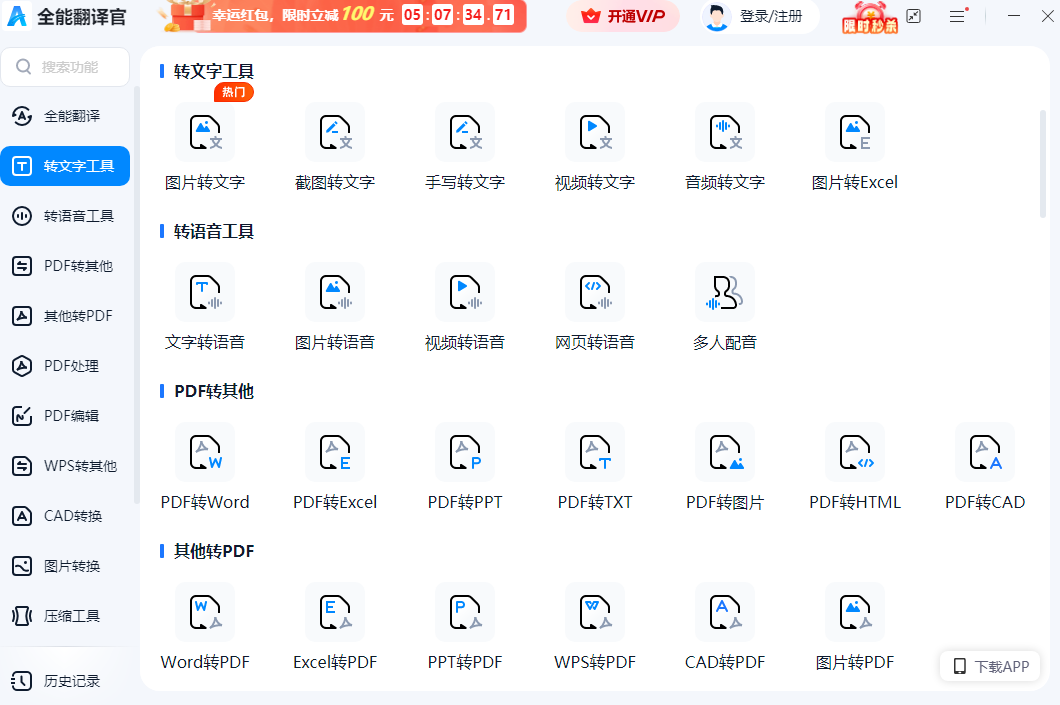Switch to 全能翻译 in the sidebar
Viewport: 1060px width, 705px height.
pos(66,116)
